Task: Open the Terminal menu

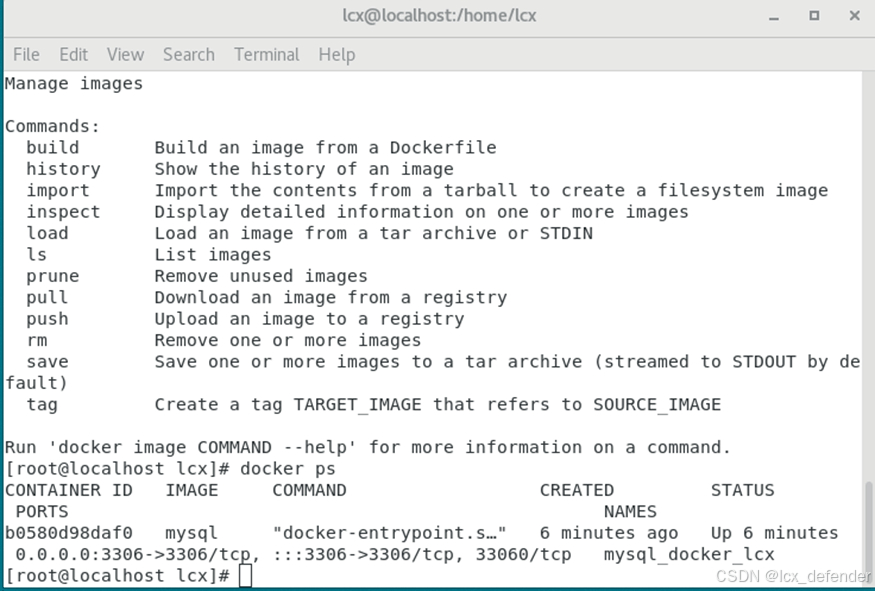Action: coord(267,55)
